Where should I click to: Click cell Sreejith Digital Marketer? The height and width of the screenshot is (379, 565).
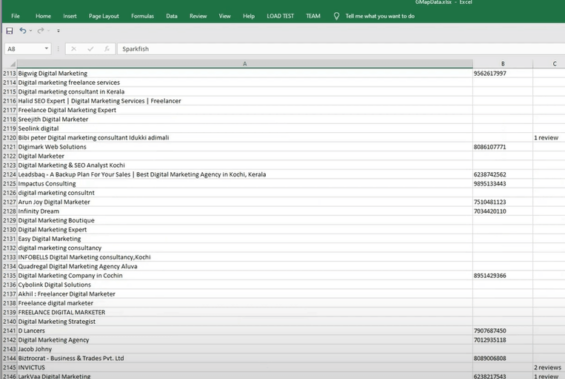pyautogui.click(x=245, y=119)
